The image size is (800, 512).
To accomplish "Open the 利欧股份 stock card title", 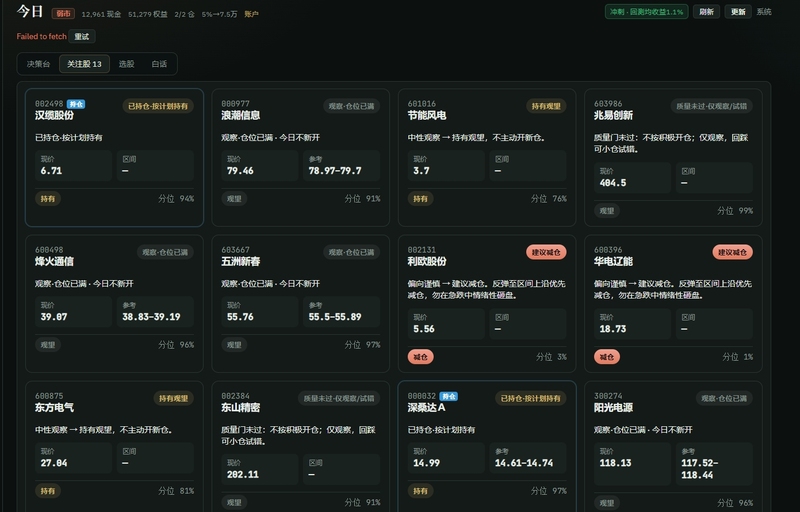I will tap(427, 262).
